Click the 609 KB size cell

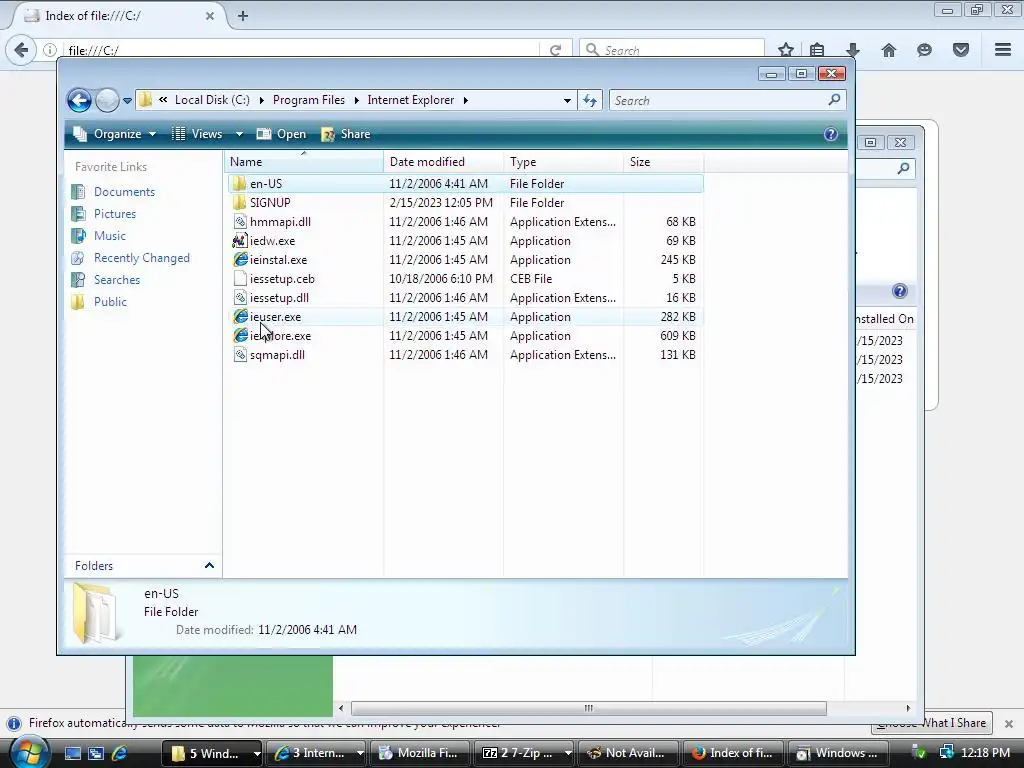pyautogui.click(x=678, y=336)
